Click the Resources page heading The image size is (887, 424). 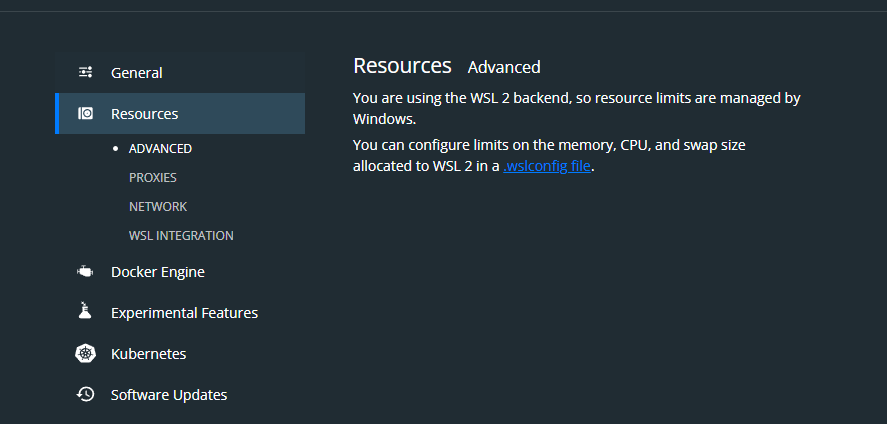click(402, 66)
